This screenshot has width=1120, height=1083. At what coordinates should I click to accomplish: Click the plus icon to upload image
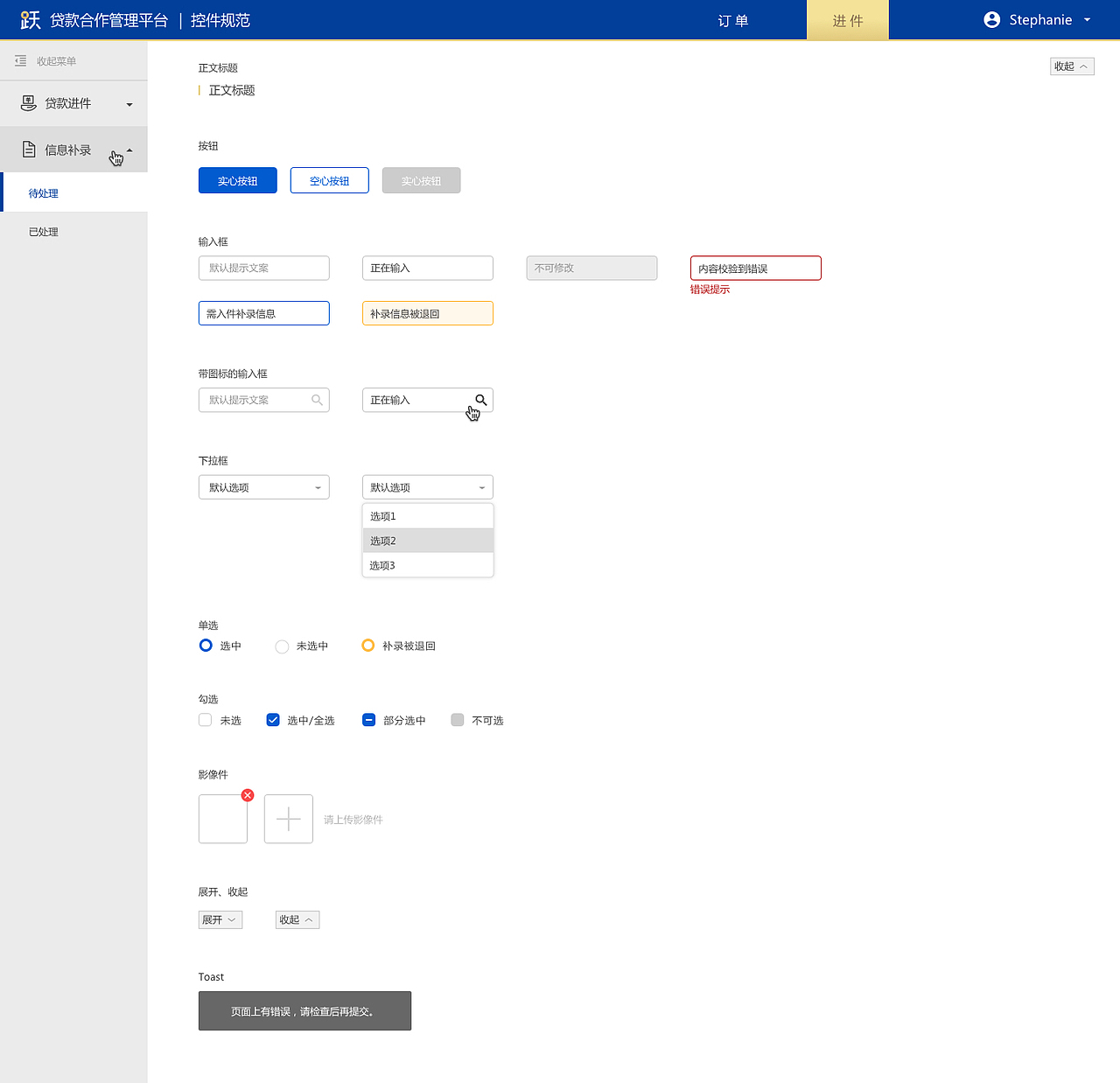coord(289,819)
